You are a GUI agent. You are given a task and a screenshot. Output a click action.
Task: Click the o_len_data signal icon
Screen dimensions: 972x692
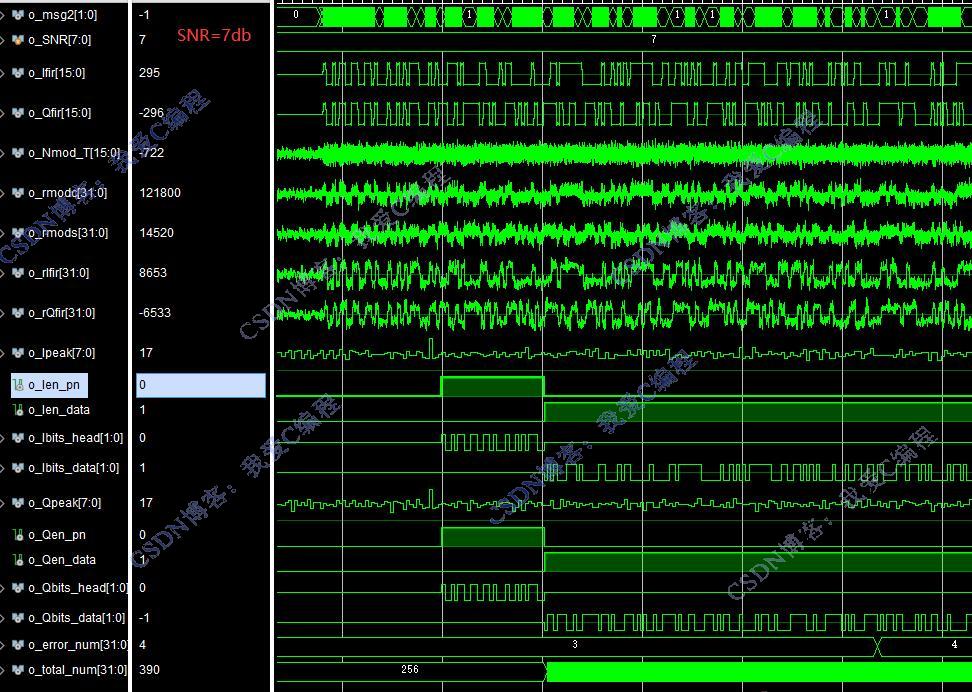point(18,410)
